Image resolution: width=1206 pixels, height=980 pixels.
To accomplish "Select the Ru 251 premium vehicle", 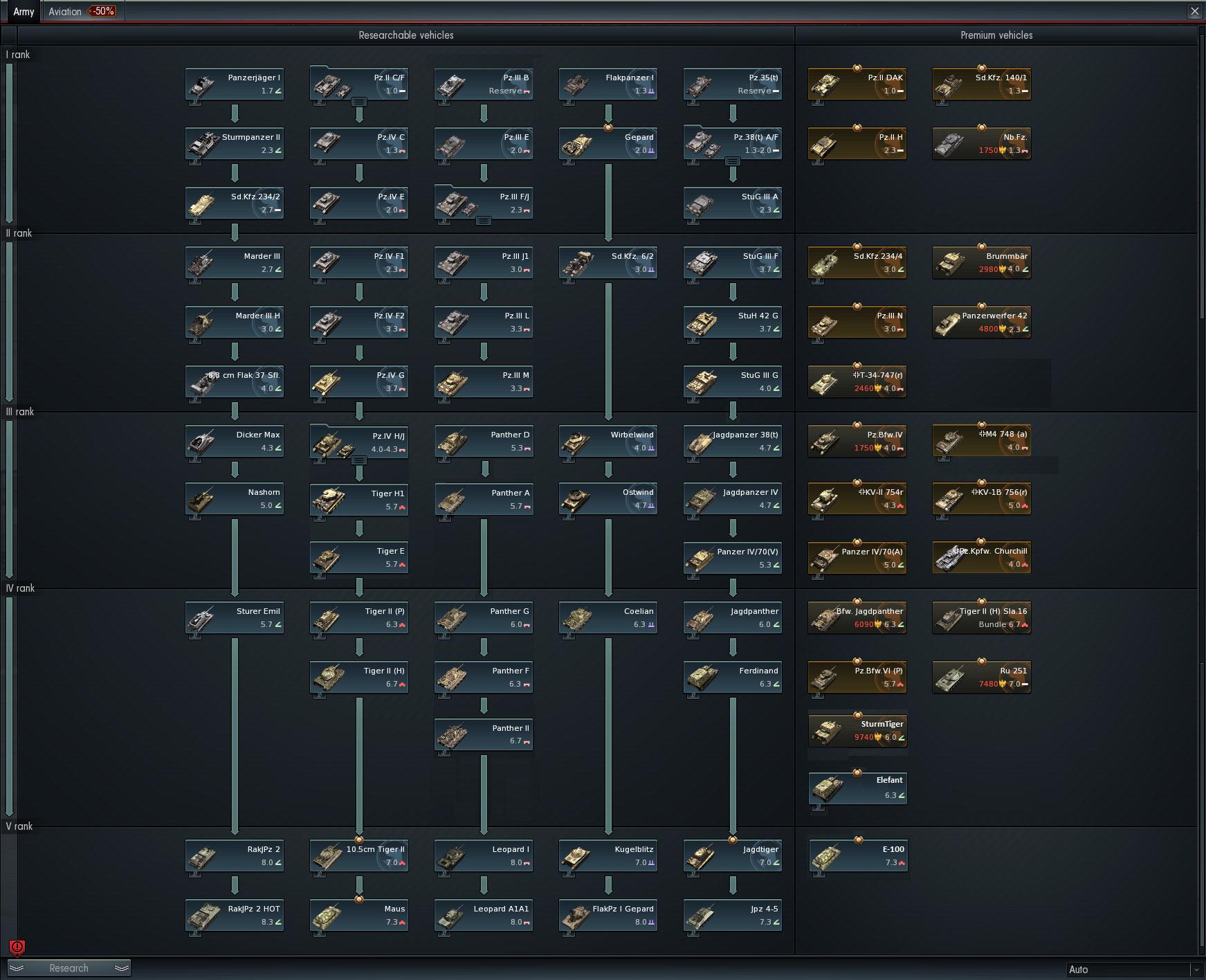I will click(x=982, y=677).
